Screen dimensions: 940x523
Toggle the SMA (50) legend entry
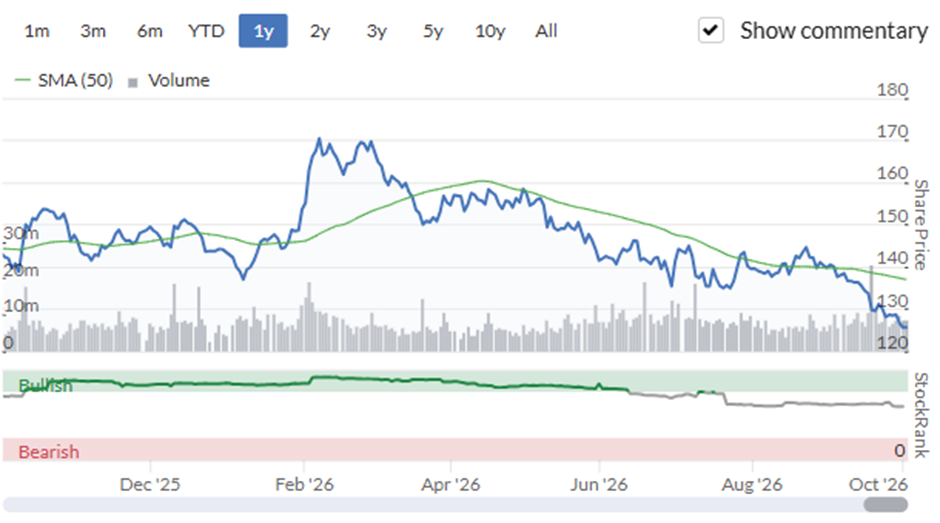(x=64, y=80)
